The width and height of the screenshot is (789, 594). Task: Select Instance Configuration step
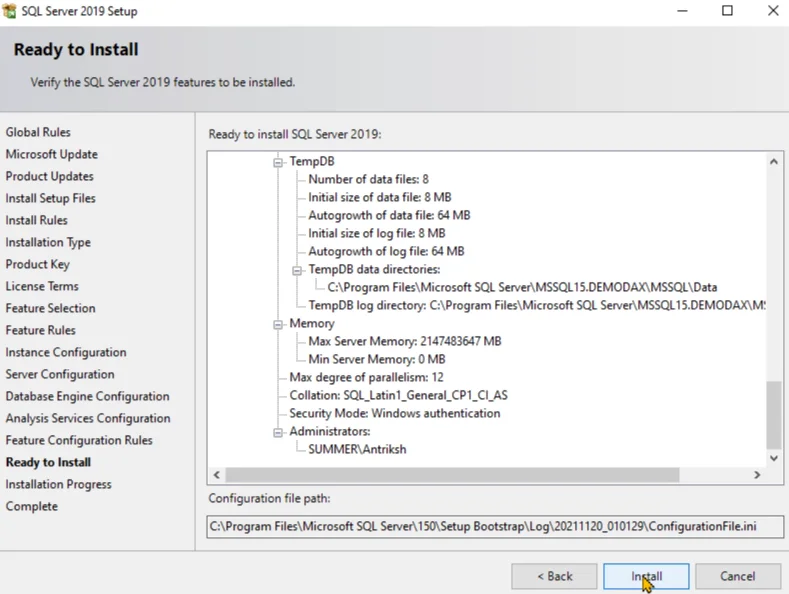[66, 352]
